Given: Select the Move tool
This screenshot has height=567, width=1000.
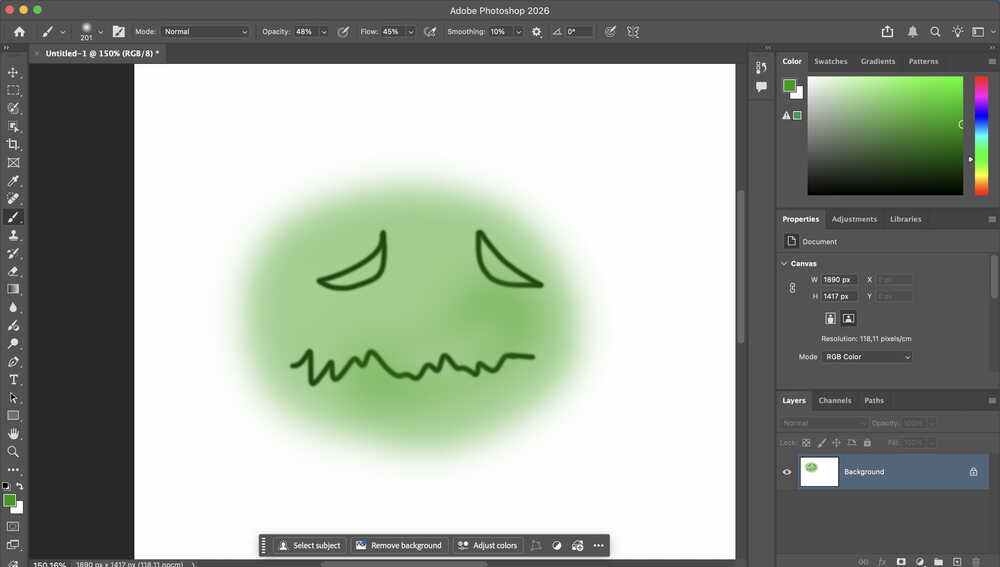Looking at the screenshot, I should [x=13, y=73].
